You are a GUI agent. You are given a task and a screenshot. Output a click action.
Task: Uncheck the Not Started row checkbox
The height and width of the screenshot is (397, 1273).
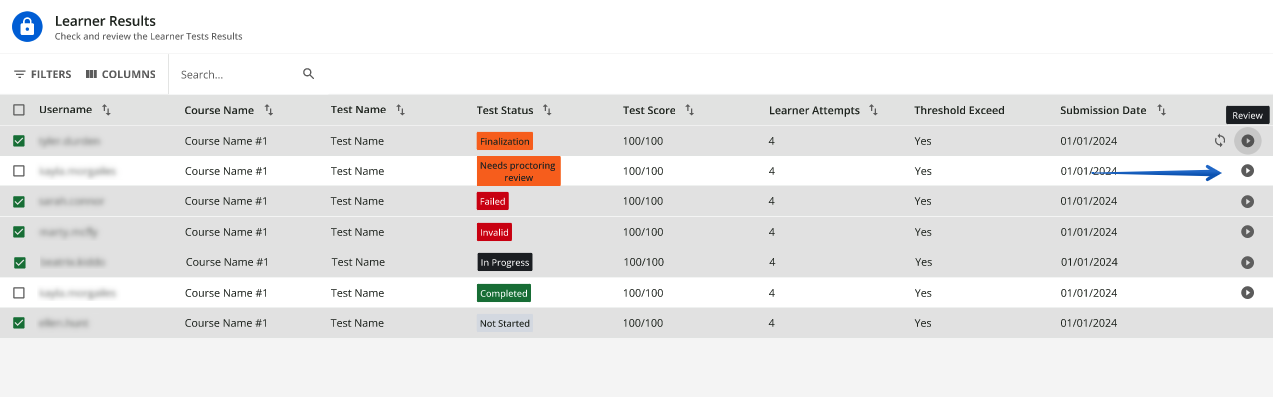(x=19, y=323)
